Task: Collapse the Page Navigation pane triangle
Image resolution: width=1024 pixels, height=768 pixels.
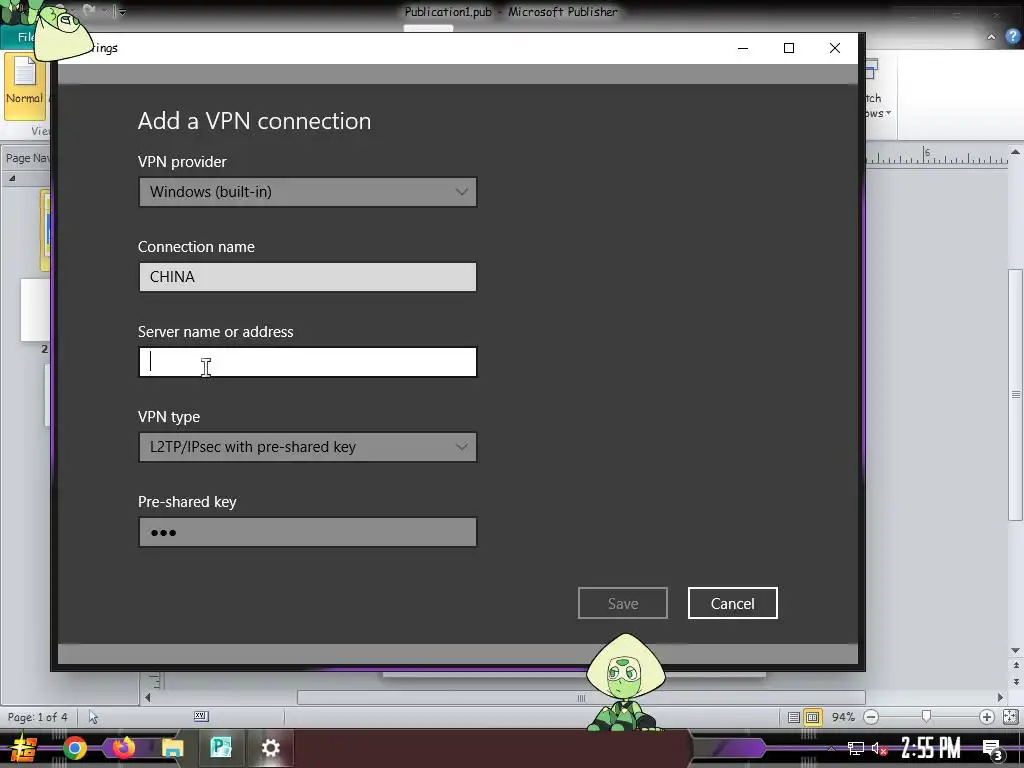Action: 11,178
